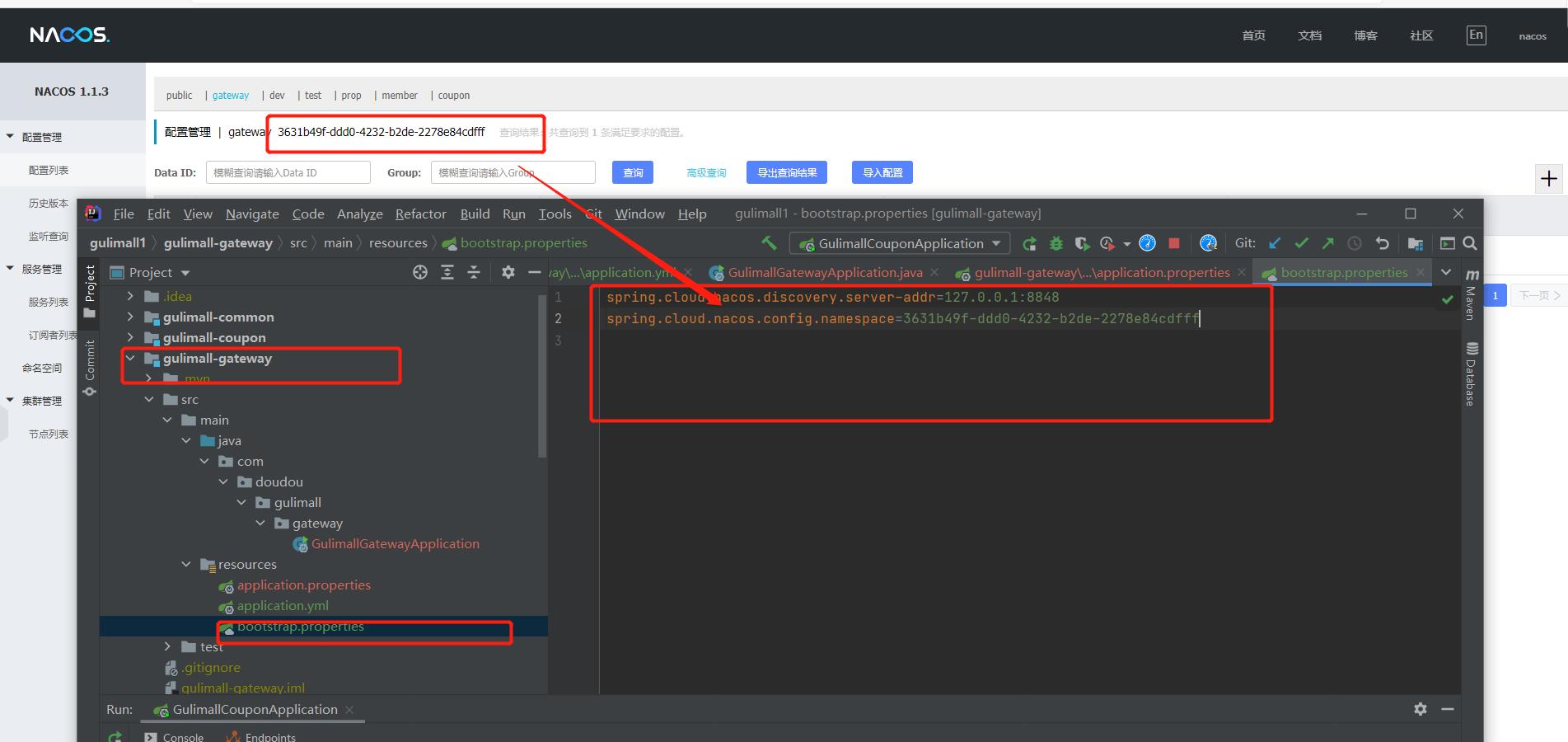The height and width of the screenshot is (742, 1568).
Task: Click Git Show History clock icon
Action: pos(1354,243)
